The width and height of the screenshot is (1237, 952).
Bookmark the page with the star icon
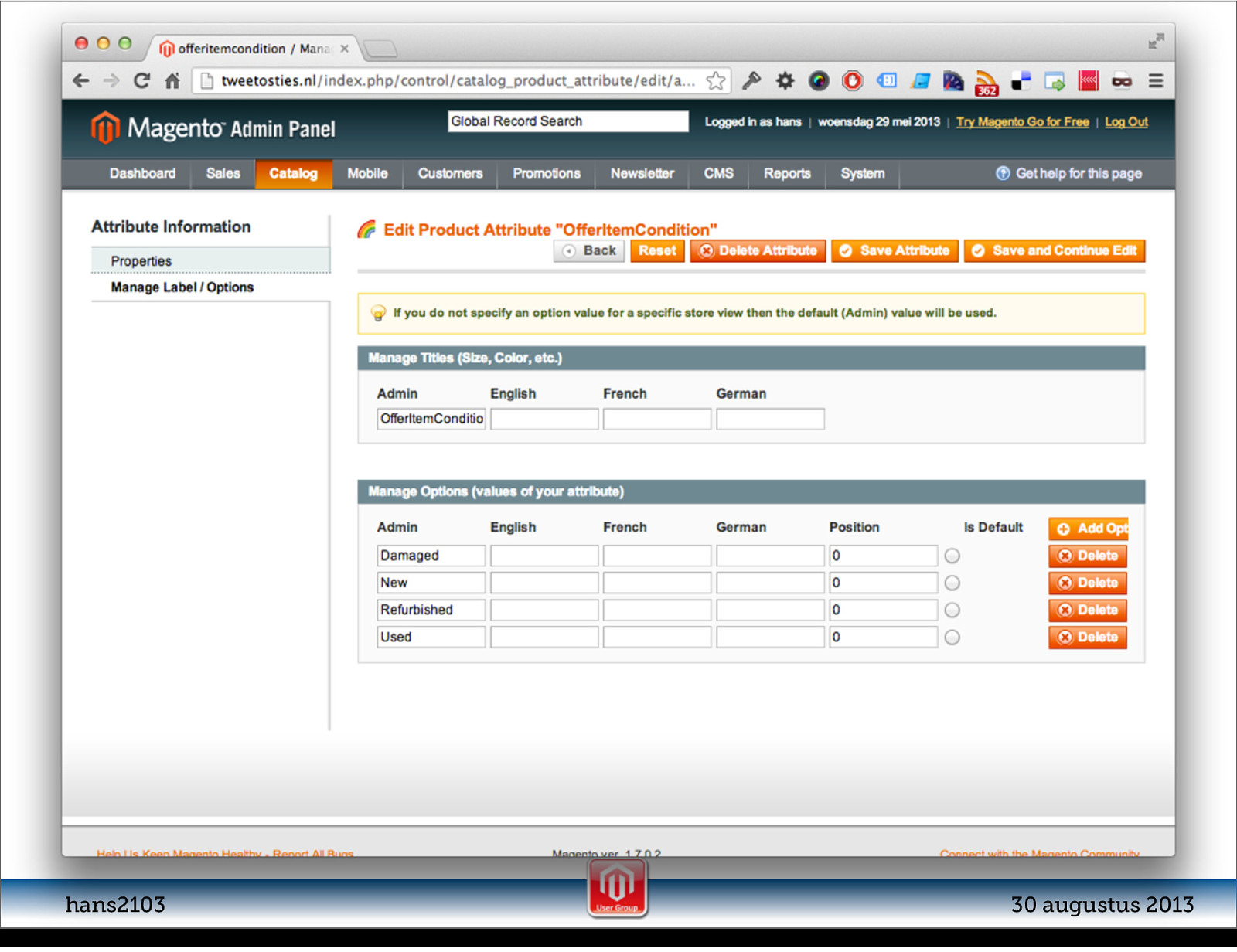pos(716,80)
